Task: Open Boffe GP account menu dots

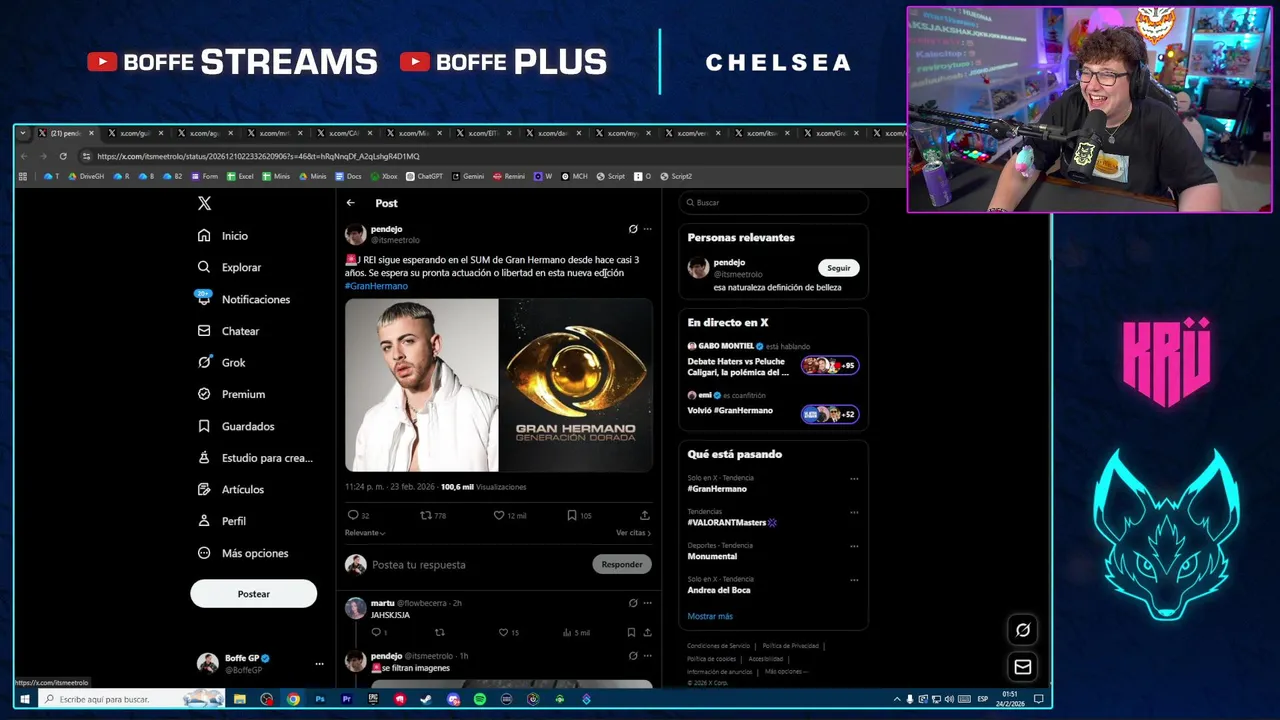Action: pos(319,664)
